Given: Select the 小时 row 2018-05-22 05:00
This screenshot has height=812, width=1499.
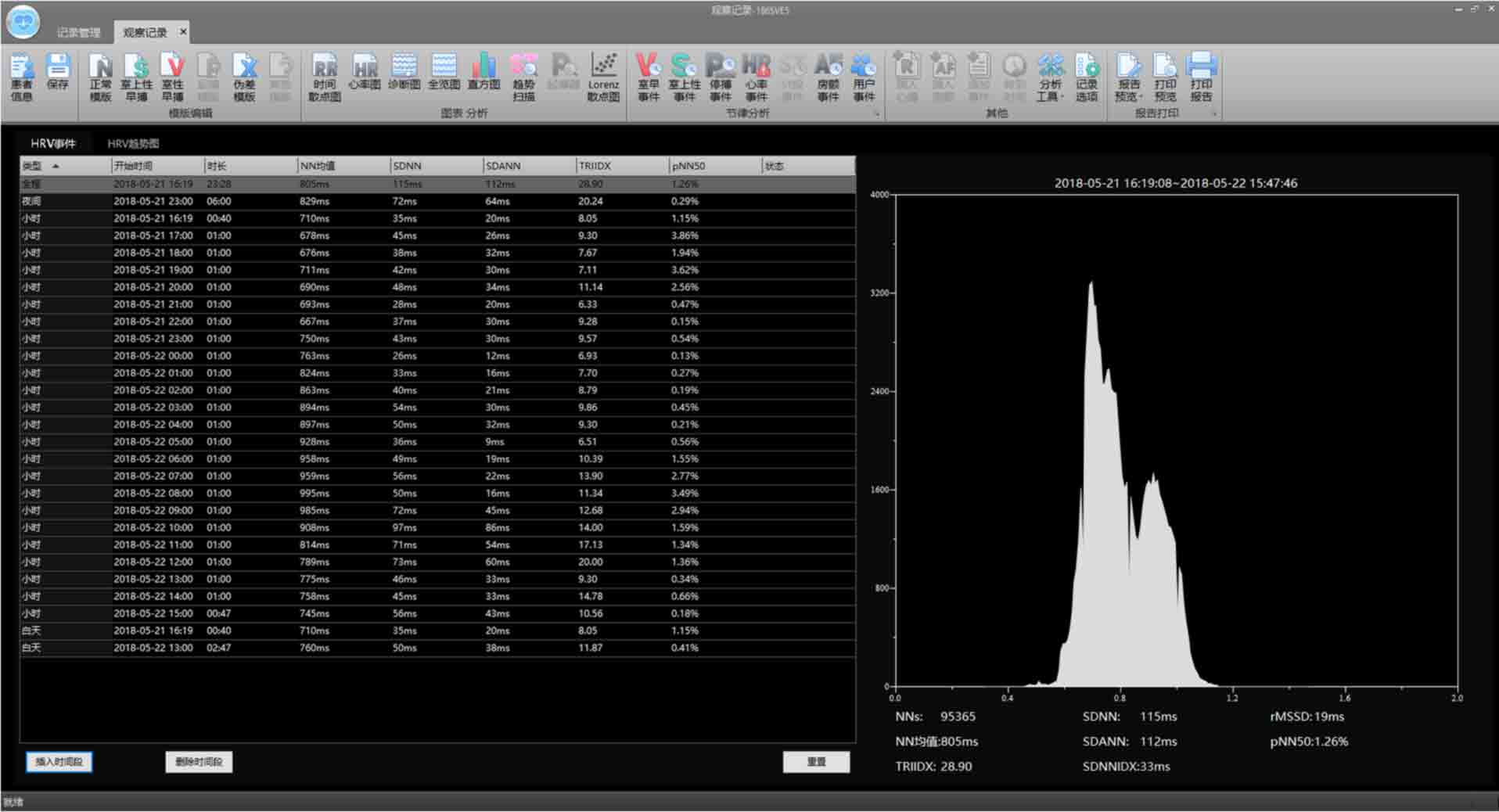Looking at the screenshot, I should (437, 442).
